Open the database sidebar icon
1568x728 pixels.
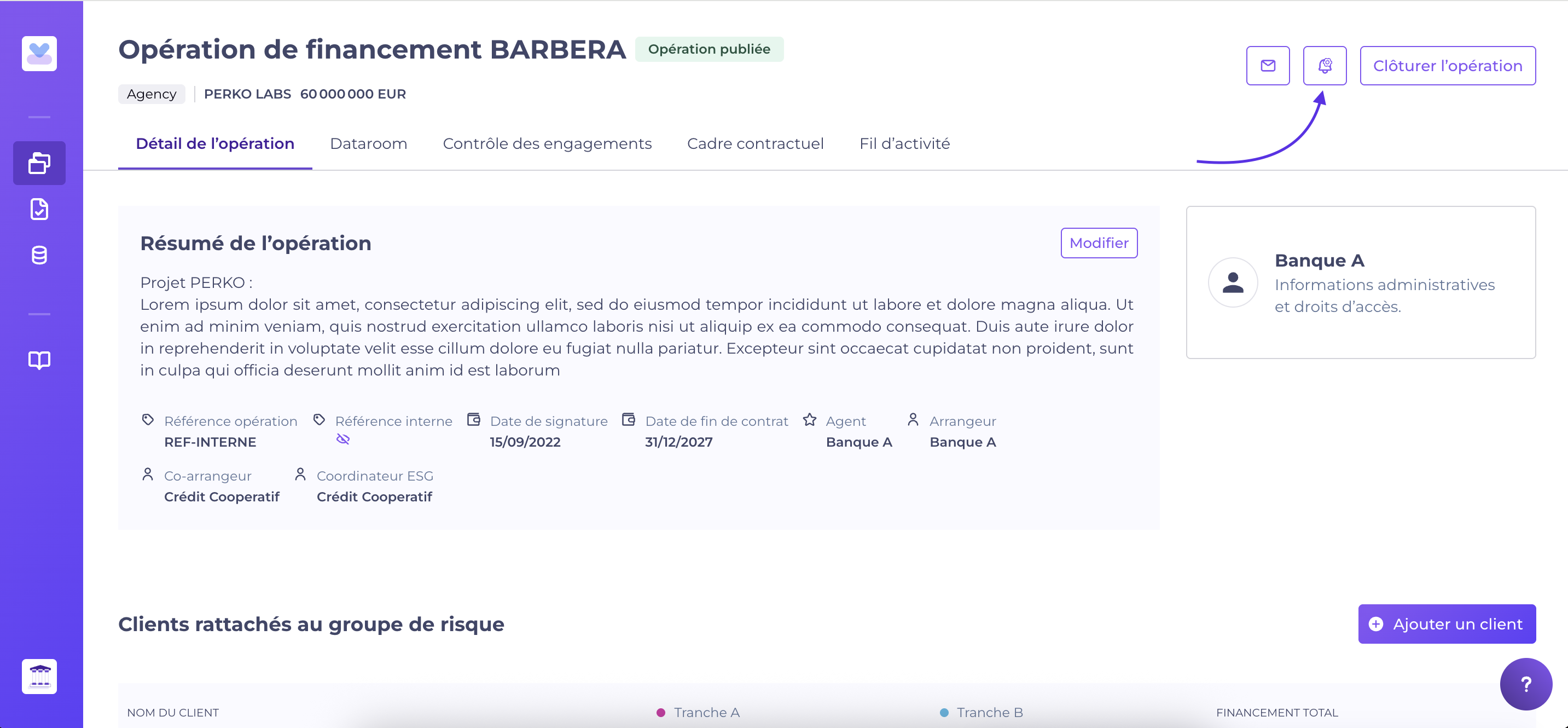click(39, 255)
